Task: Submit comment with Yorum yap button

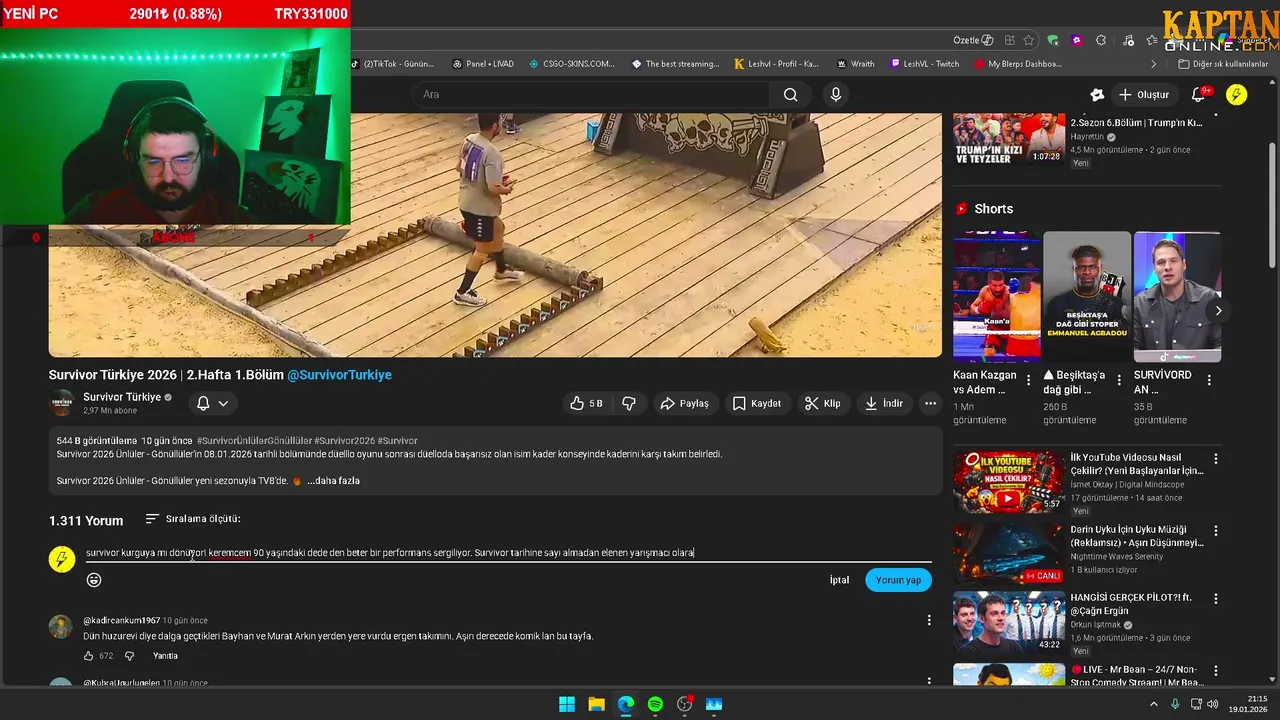Action: [x=898, y=580]
